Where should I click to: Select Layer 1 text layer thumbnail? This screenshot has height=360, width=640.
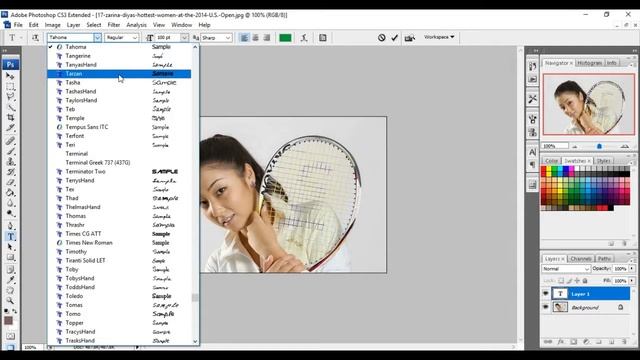[560, 293]
